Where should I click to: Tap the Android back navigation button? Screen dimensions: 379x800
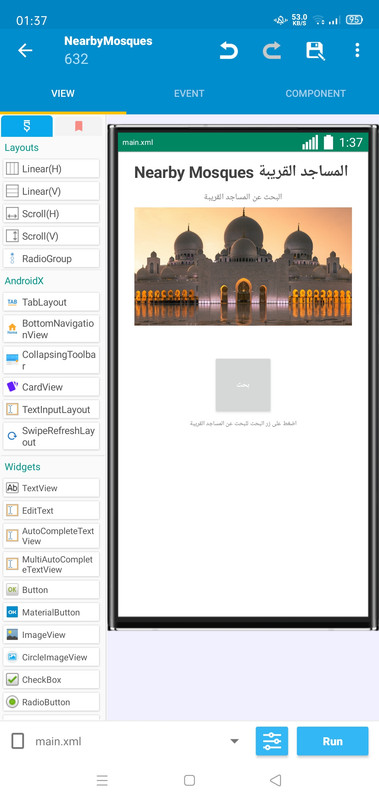275,780
